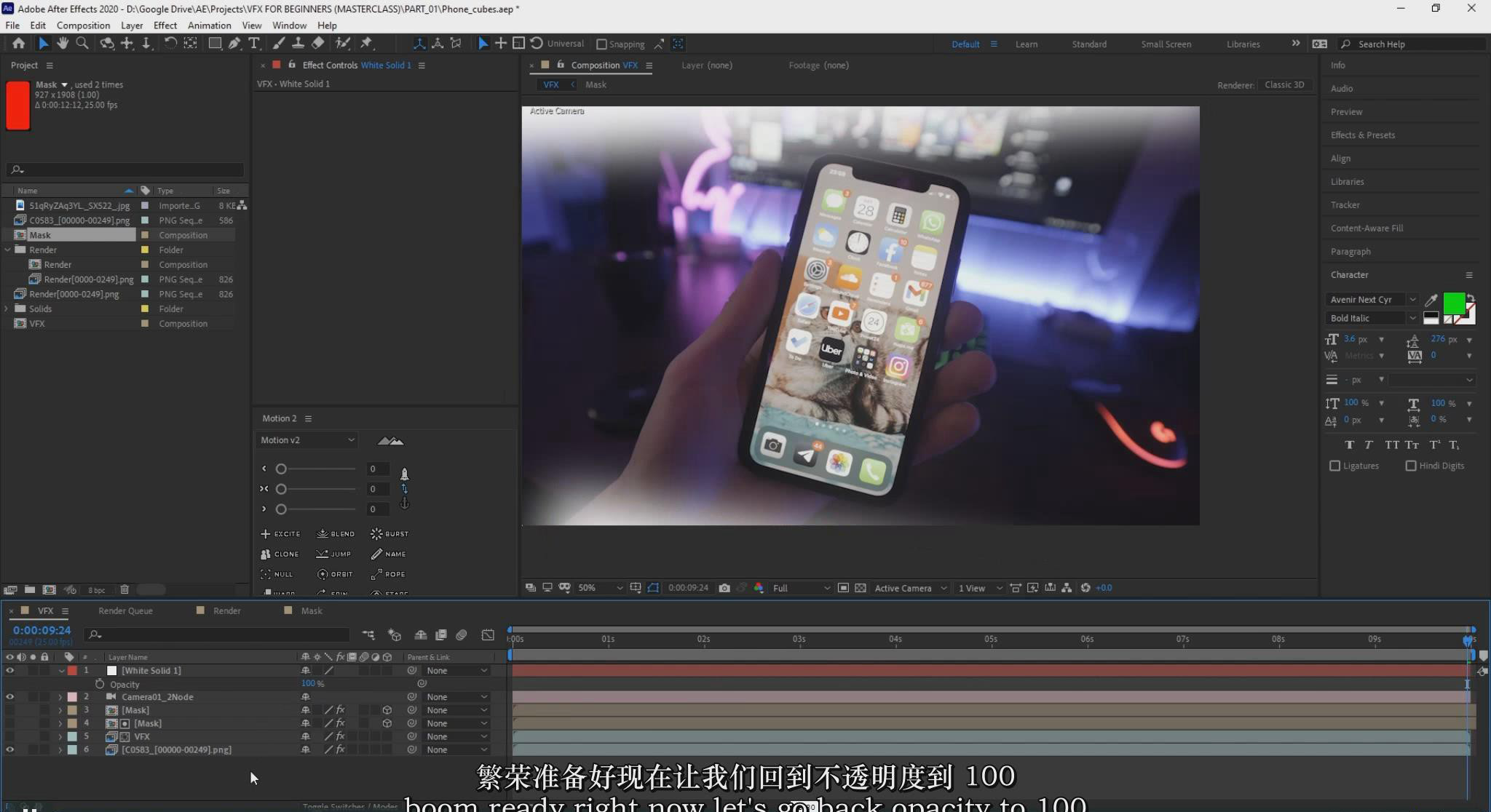1491x812 pixels.
Task: Click CLONE in Motion 2 panel
Action: [x=280, y=554]
